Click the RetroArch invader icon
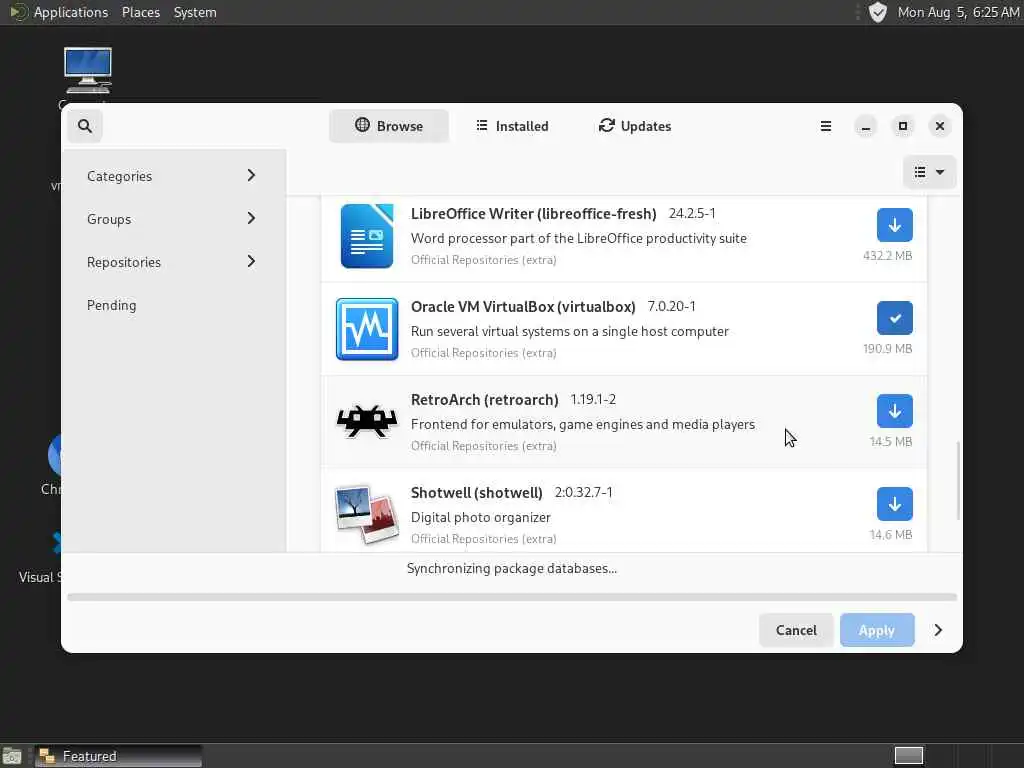 click(x=367, y=421)
